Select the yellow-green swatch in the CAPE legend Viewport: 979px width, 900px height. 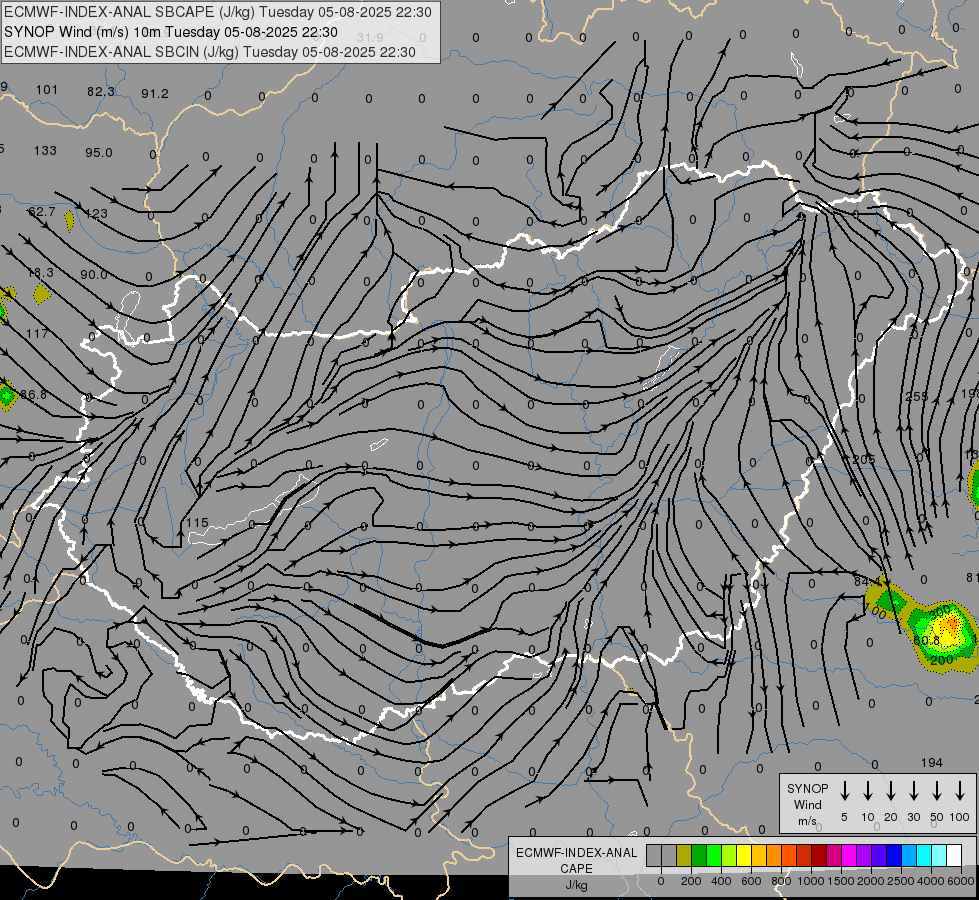pos(729,856)
